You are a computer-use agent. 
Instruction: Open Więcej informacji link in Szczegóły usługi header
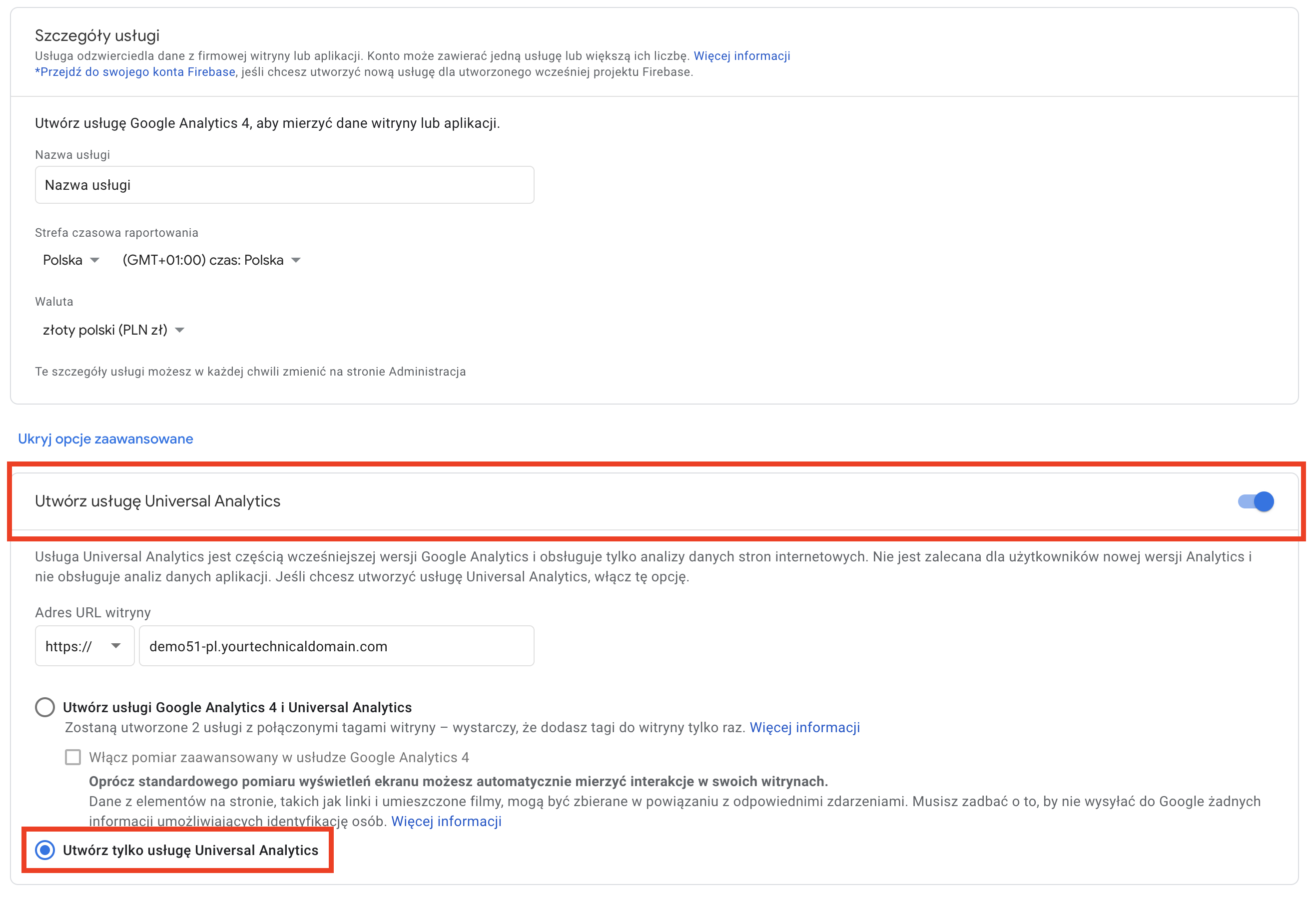click(742, 55)
